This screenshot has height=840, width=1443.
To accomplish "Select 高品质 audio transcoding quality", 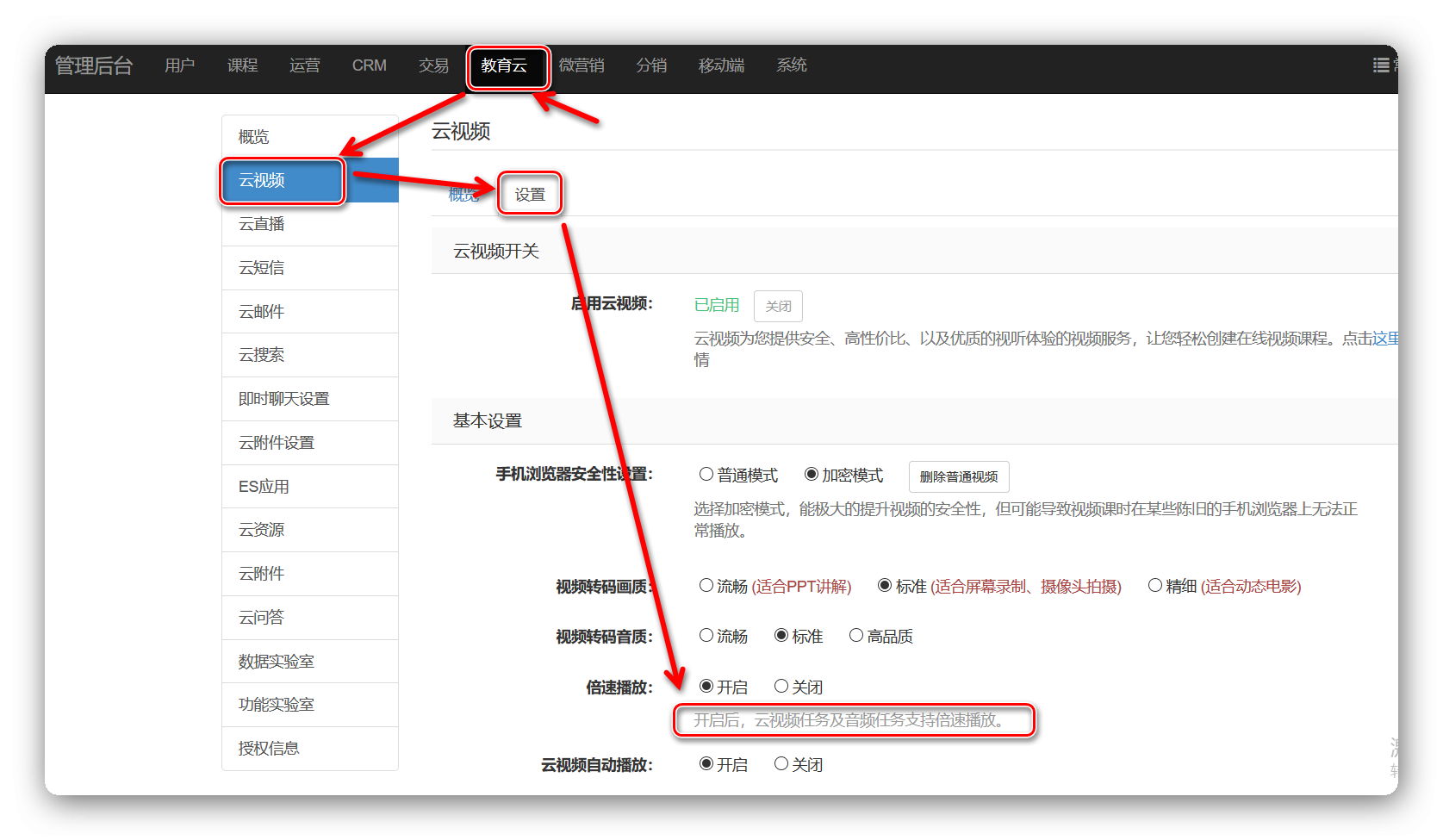I will click(x=856, y=636).
